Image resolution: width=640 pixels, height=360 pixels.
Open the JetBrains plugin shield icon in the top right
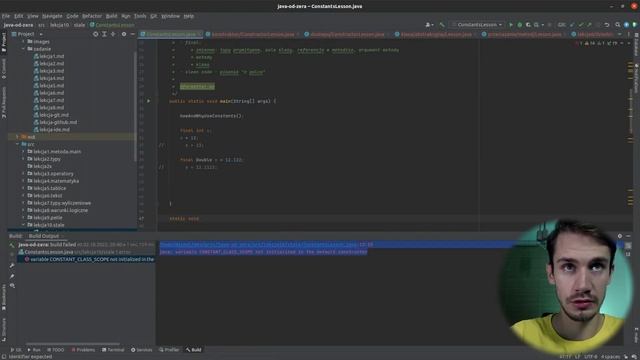click(x=635, y=25)
